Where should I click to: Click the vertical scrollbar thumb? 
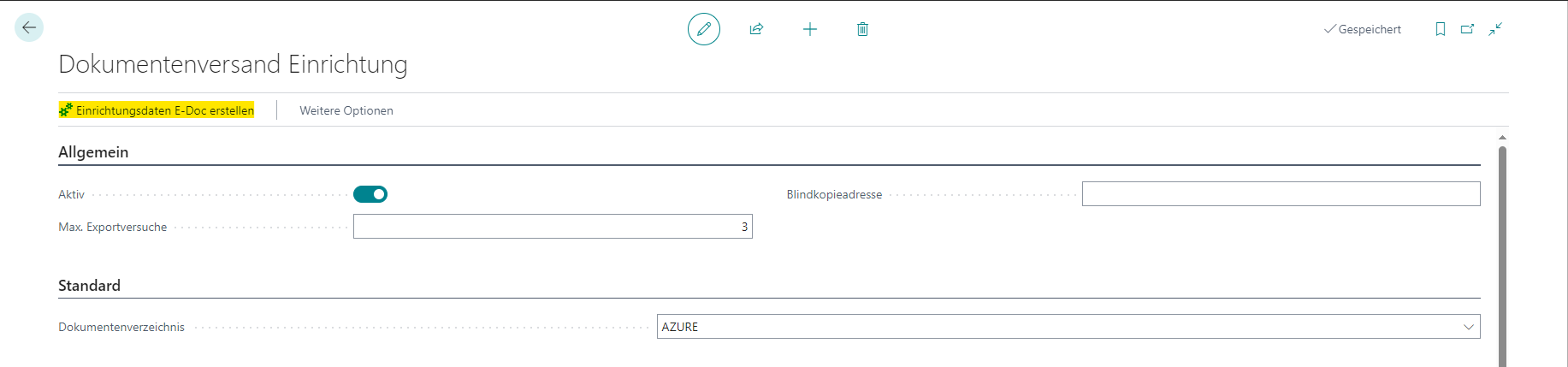[1502, 257]
